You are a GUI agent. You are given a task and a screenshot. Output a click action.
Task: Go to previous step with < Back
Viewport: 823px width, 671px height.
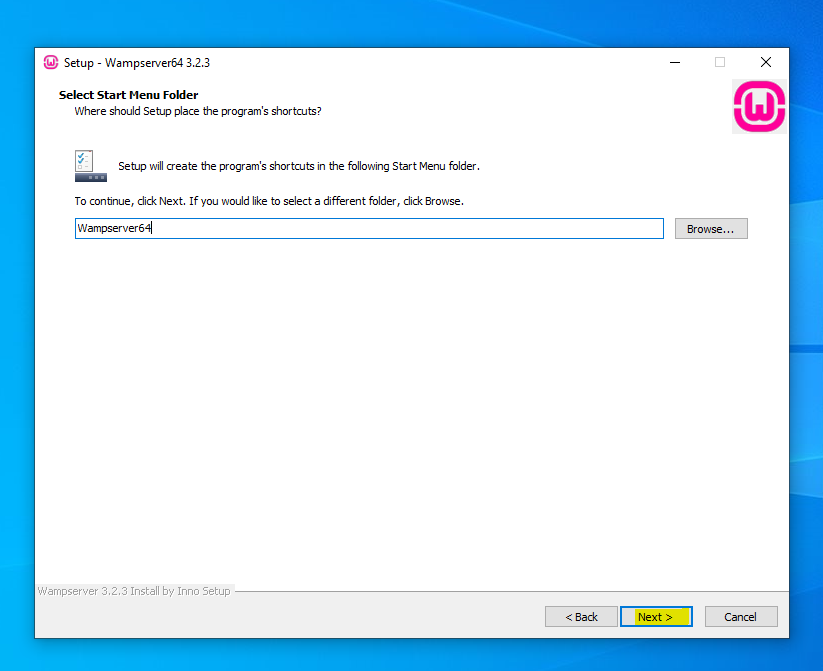tap(581, 617)
